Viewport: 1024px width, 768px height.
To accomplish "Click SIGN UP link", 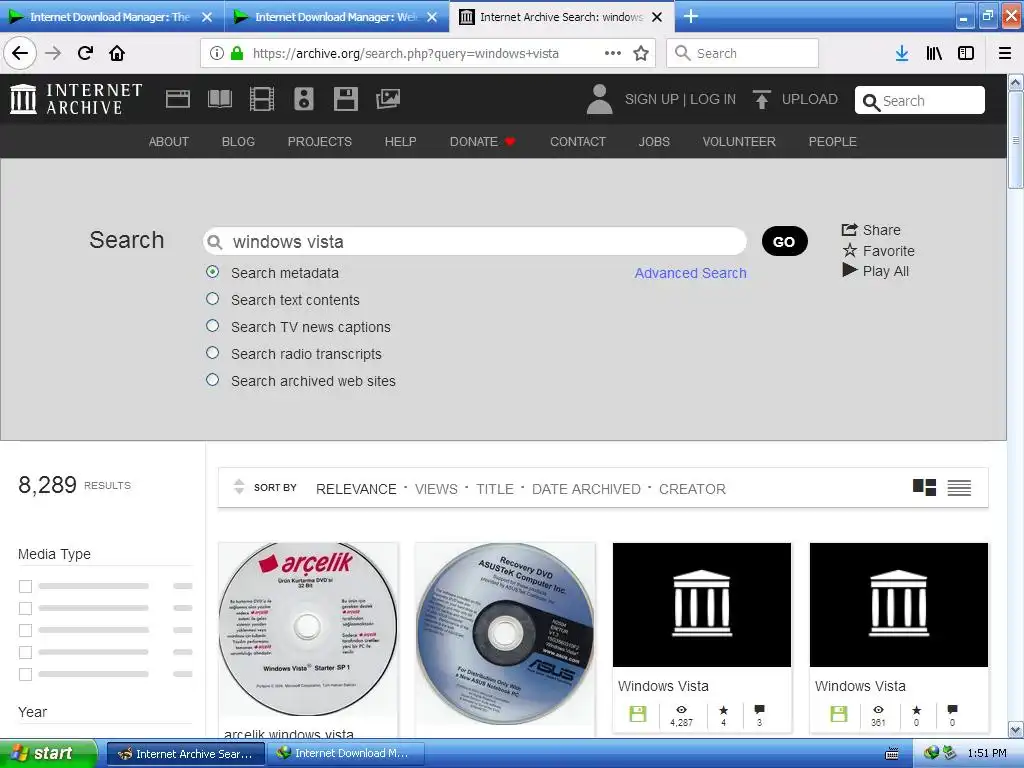I will point(651,99).
